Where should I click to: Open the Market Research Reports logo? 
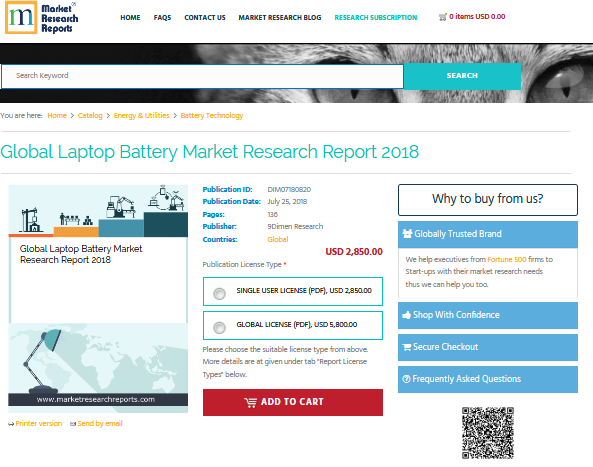(42, 18)
